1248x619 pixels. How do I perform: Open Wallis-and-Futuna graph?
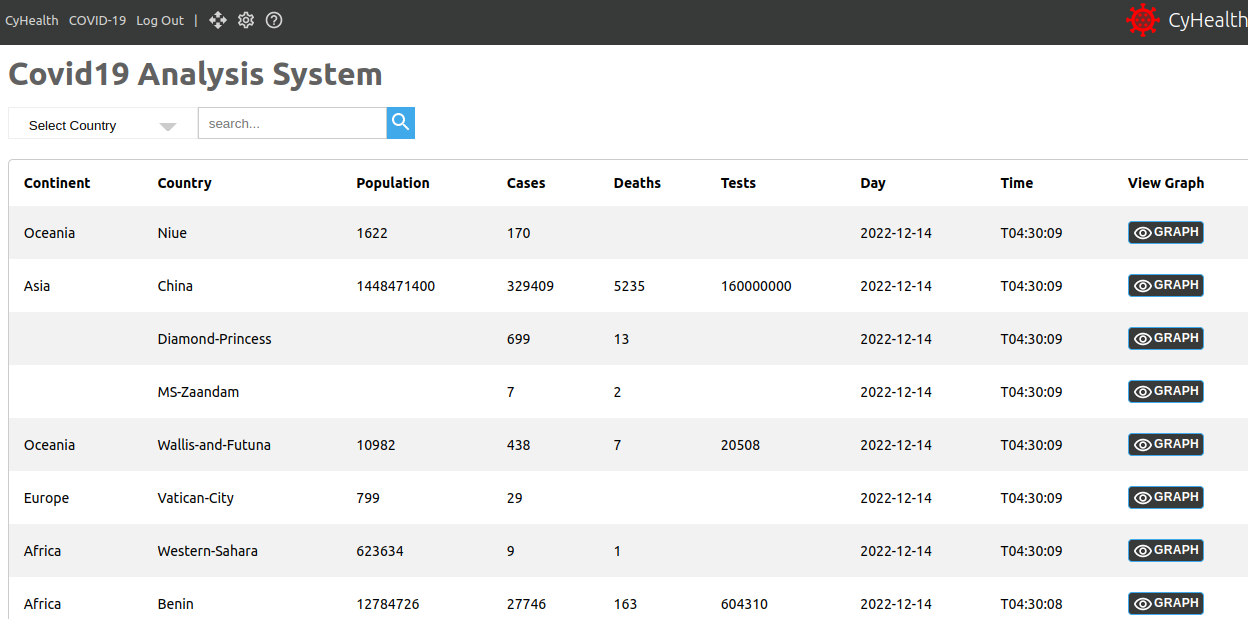click(x=1165, y=445)
